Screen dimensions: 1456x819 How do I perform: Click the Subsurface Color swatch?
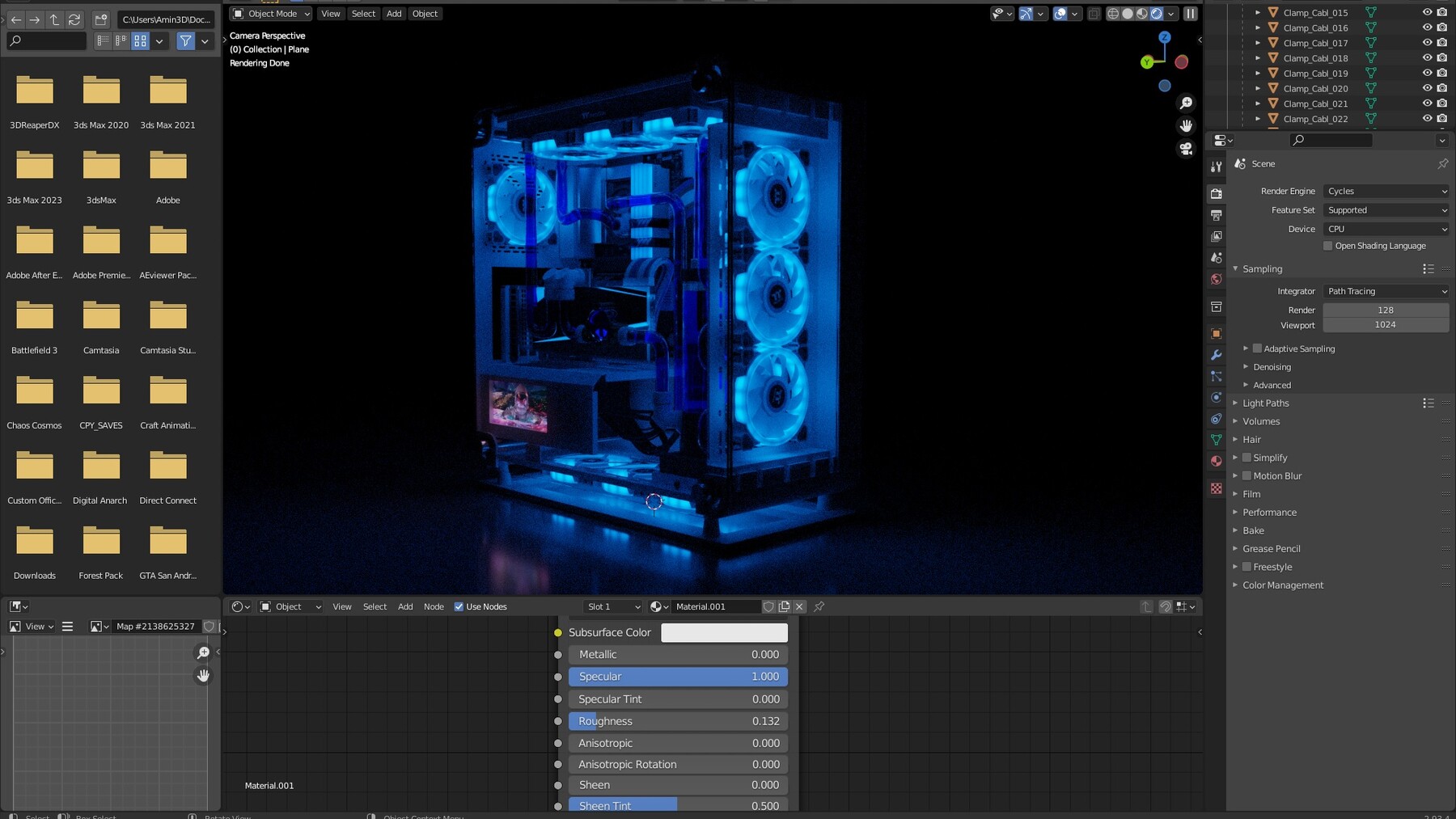(x=724, y=632)
